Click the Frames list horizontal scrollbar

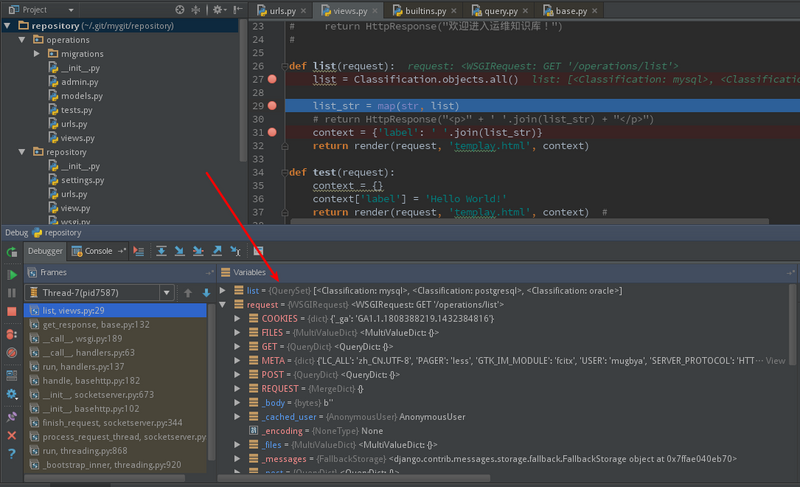click(105, 478)
